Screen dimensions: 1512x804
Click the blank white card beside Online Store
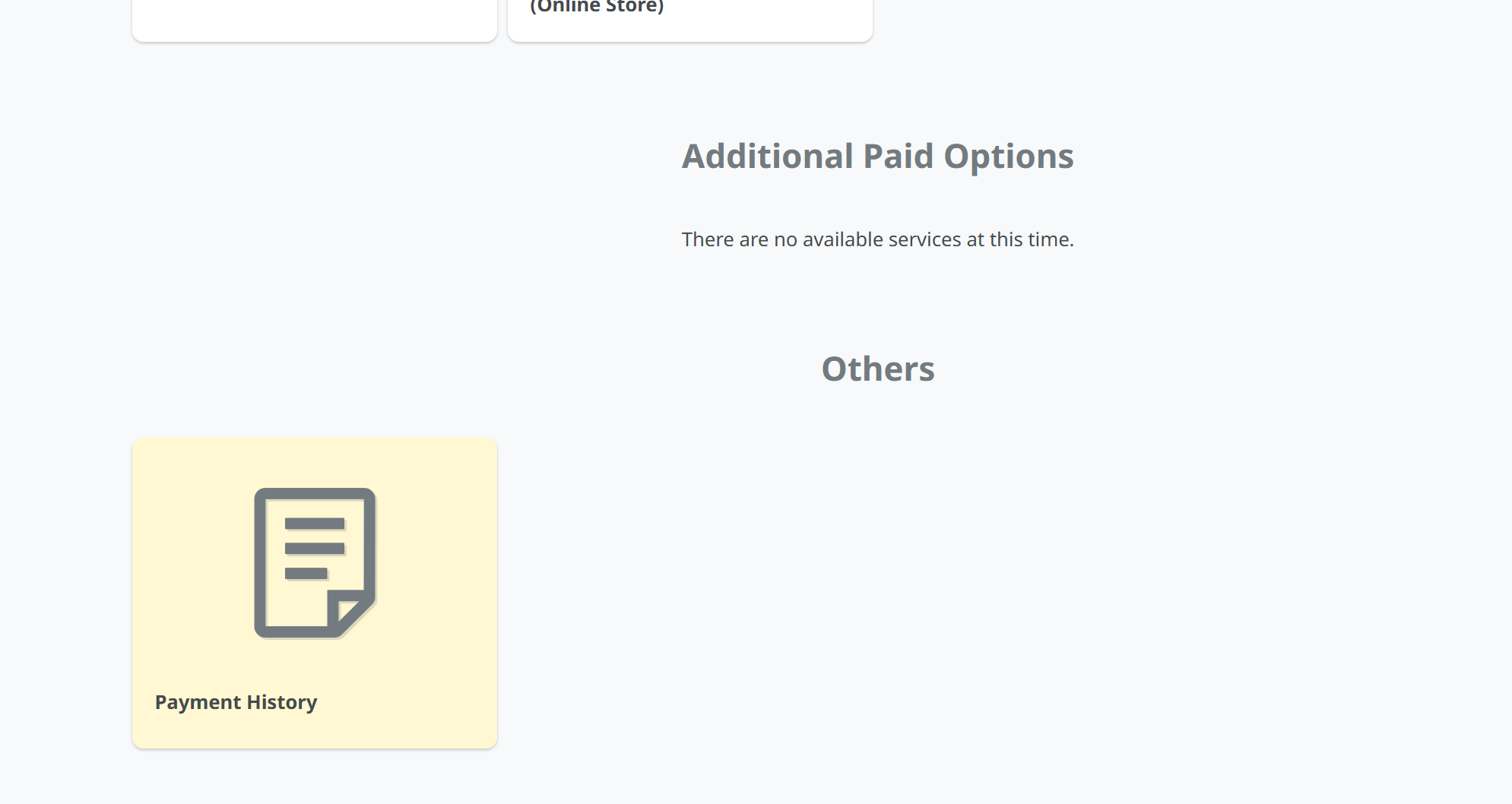pyautogui.click(x=314, y=19)
